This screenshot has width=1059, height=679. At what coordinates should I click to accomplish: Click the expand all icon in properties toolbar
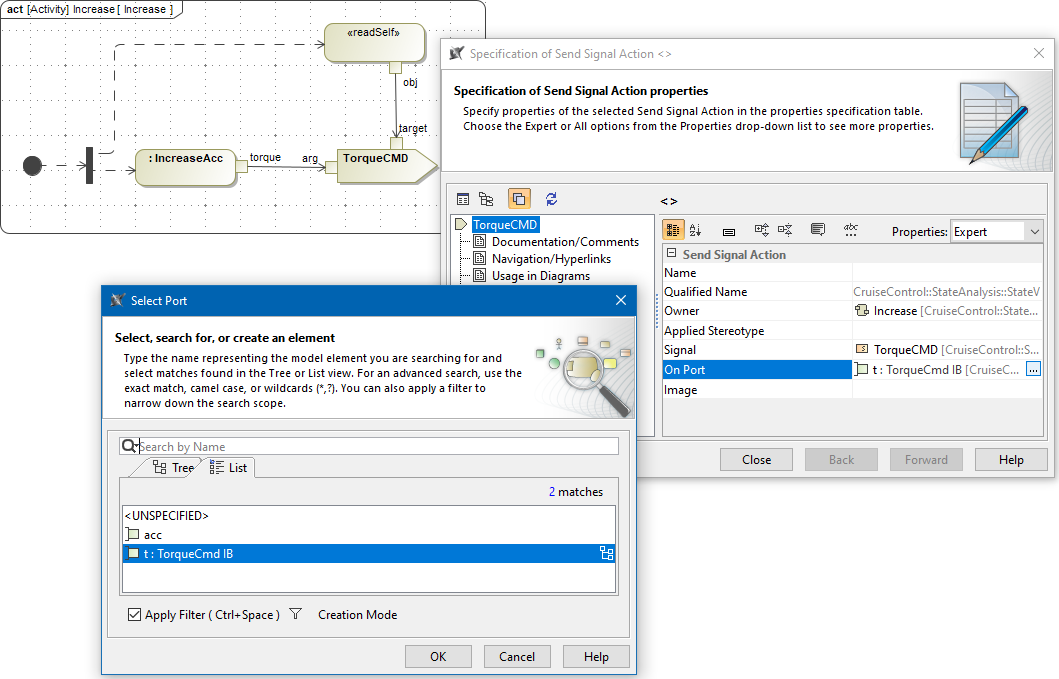[x=761, y=230]
